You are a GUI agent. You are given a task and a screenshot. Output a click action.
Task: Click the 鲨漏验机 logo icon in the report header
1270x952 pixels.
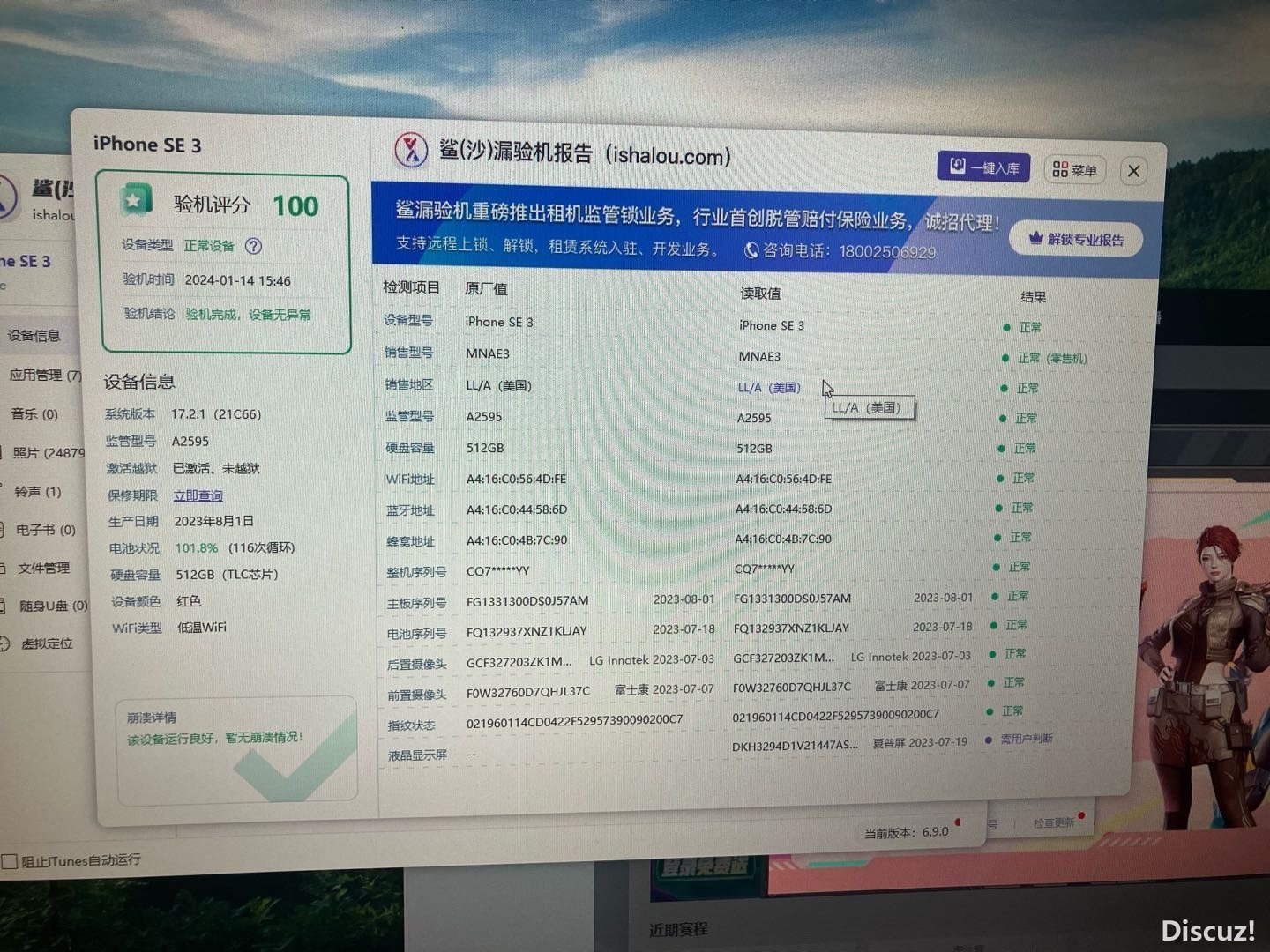(x=410, y=150)
